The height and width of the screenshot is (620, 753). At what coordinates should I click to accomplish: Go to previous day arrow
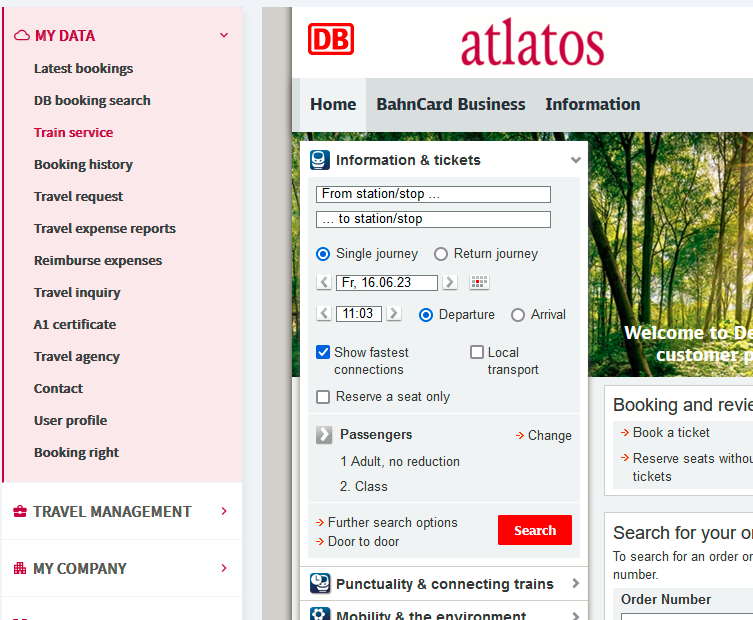[x=324, y=282]
